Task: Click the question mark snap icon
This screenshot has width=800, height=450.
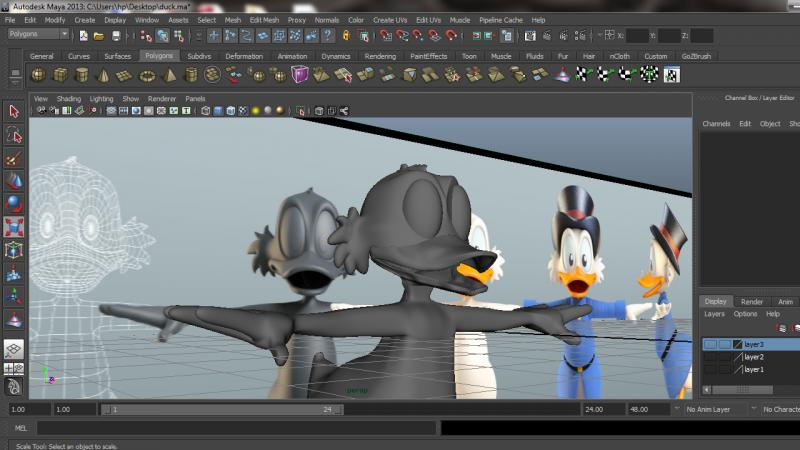Action: [328, 35]
